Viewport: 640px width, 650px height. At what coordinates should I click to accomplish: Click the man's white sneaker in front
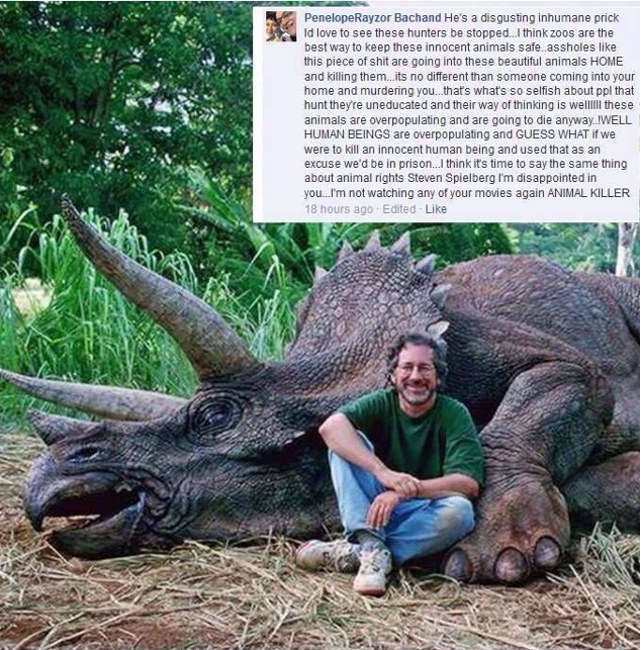pos(373,572)
